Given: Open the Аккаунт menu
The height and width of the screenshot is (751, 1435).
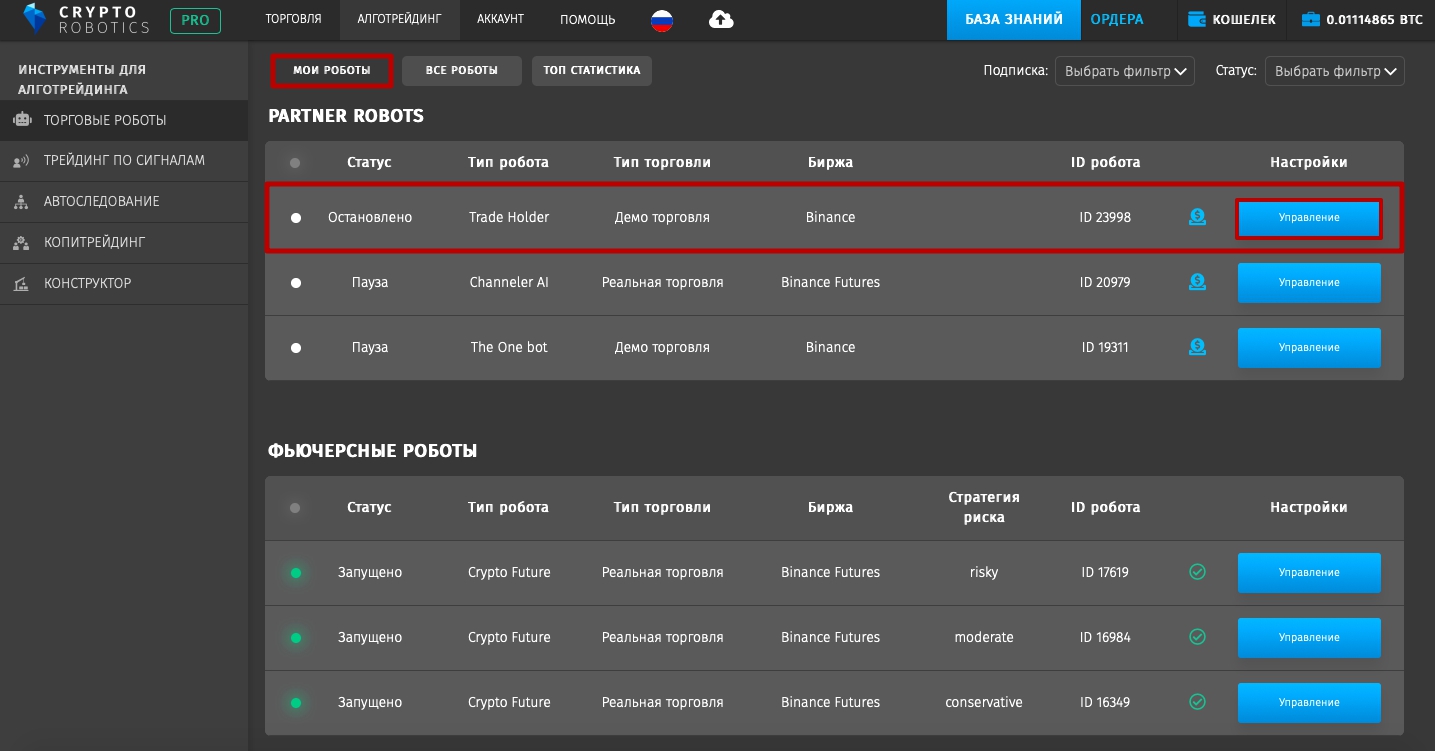Looking at the screenshot, I should click(x=500, y=19).
